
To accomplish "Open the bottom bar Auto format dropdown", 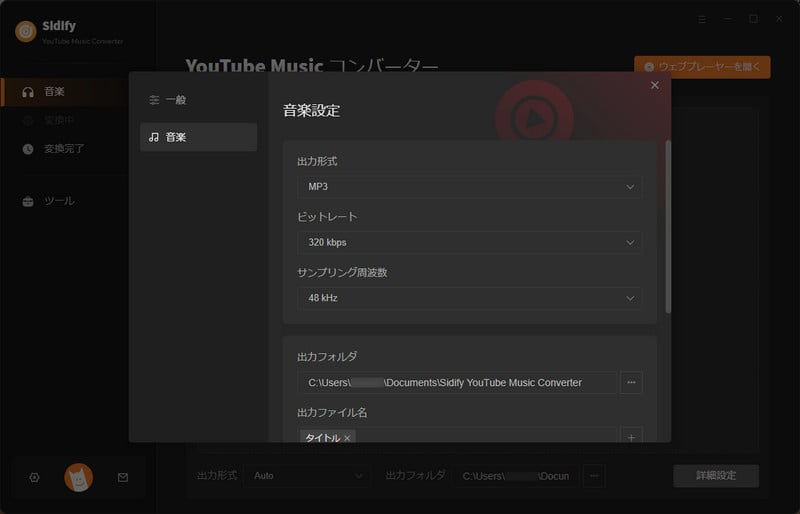I will pyautogui.click(x=308, y=476).
